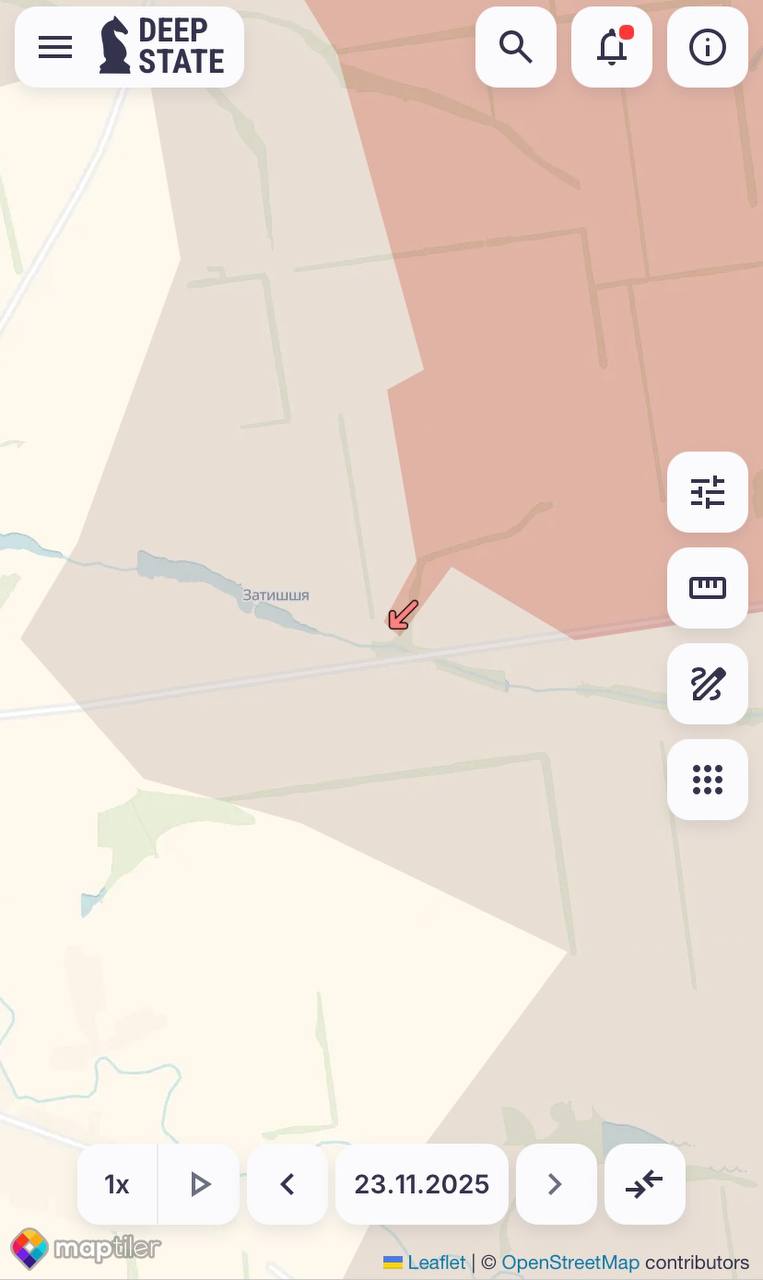
Task: Open date picker 23.11.2025
Action: [422, 1185]
